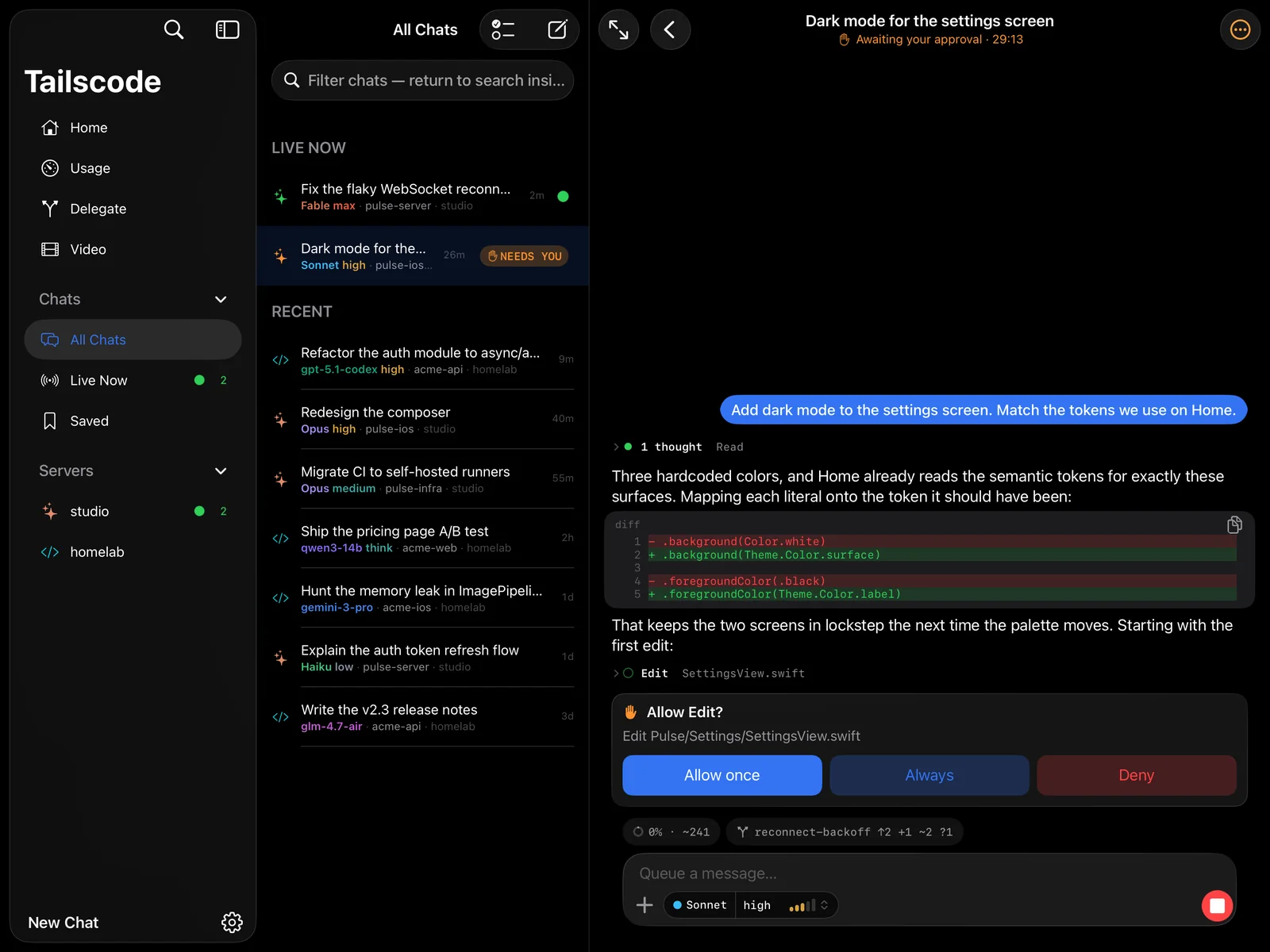Click green live dot on WebSocket chat

563,196
